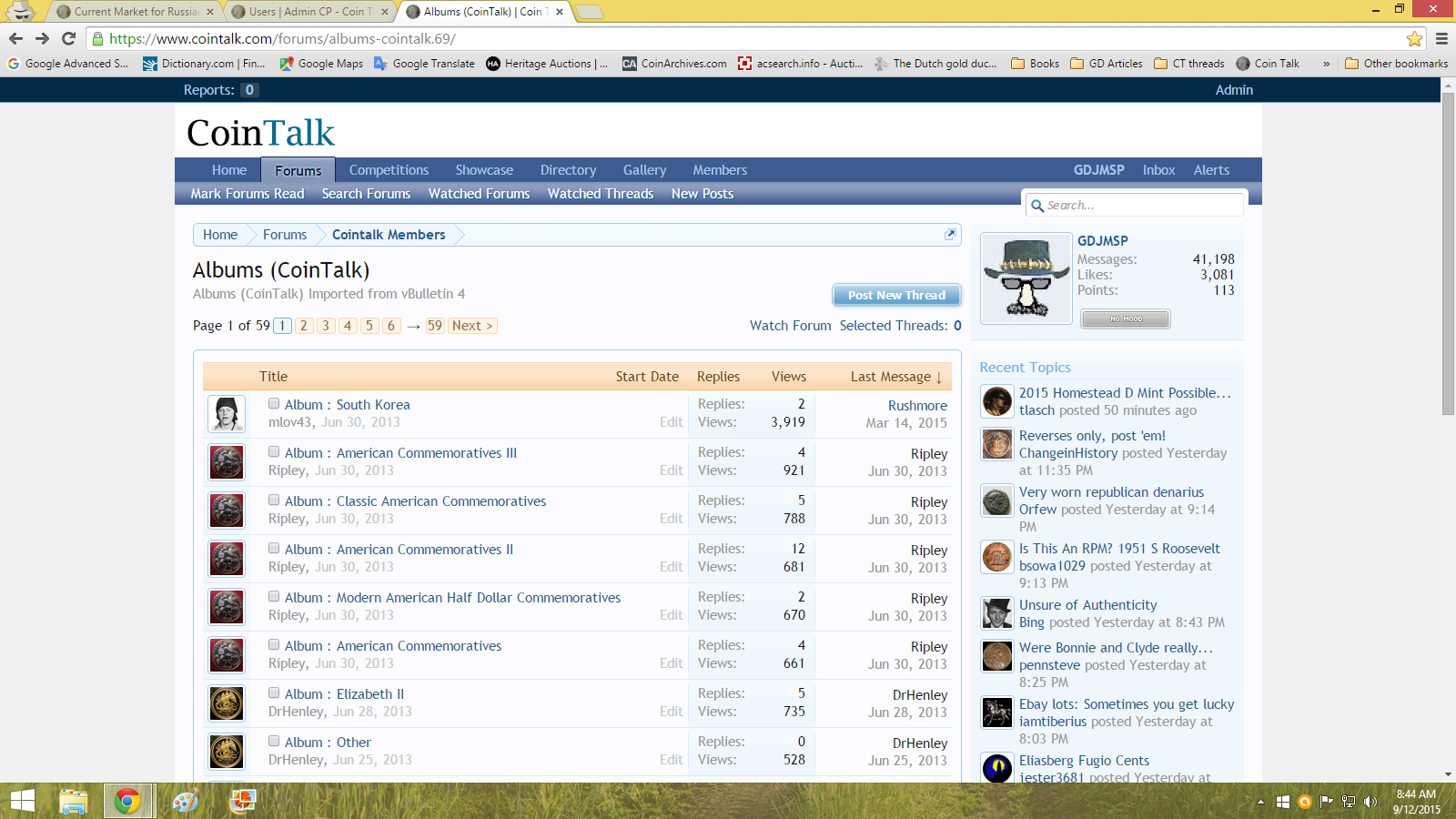
Task: Show hidden system tray icons arrow
Action: pyautogui.click(x=1260, y=802)
